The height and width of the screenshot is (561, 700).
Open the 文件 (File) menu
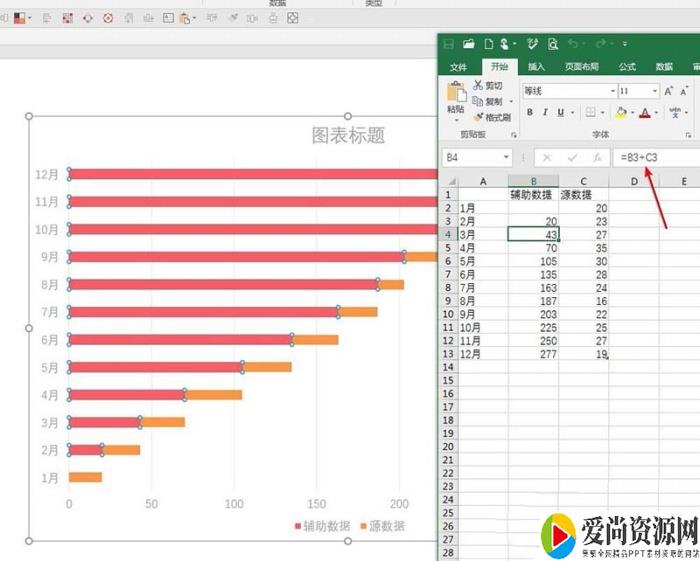(x=458, y=67)
